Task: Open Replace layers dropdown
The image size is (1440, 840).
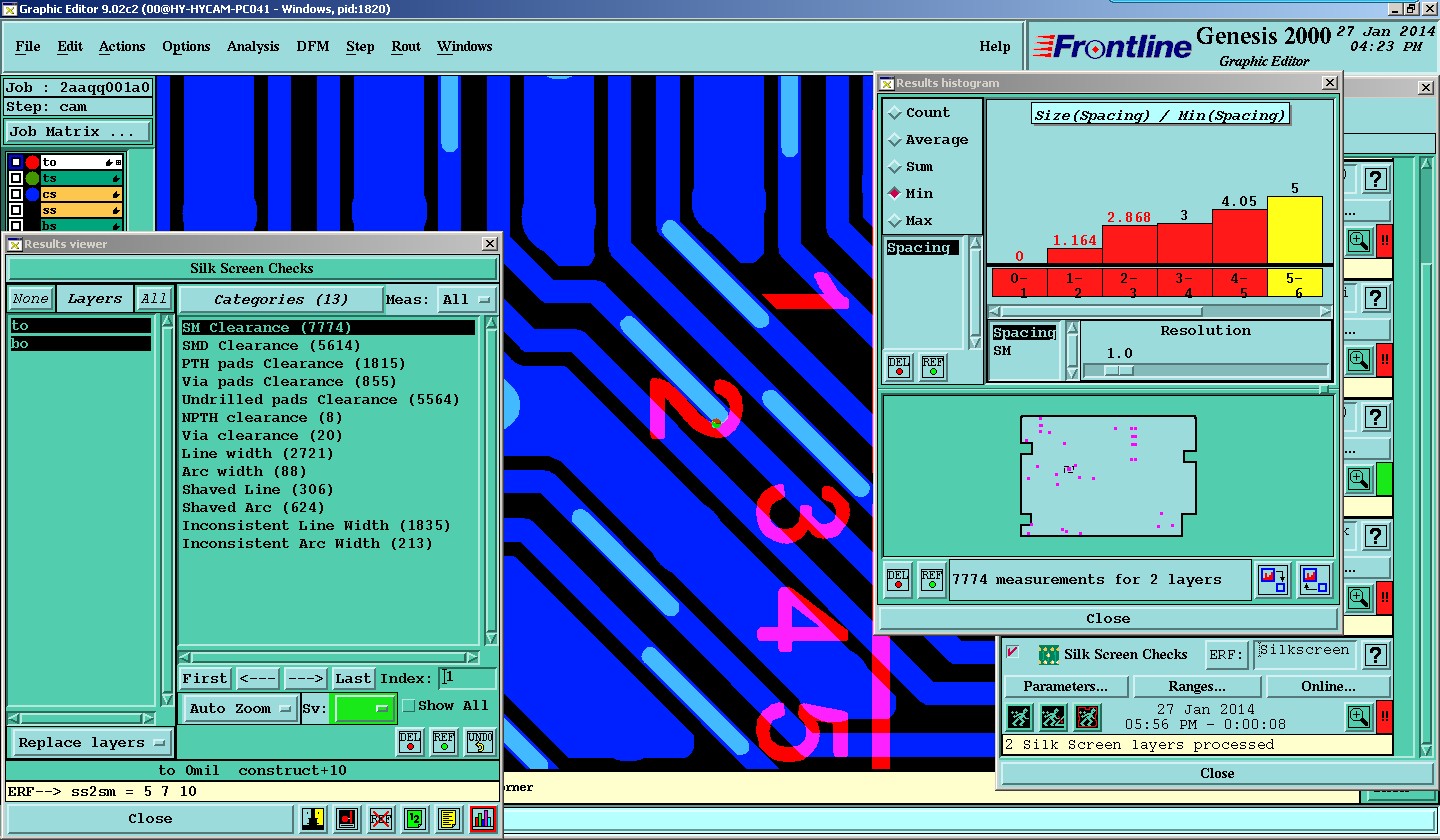Action: 90,743
